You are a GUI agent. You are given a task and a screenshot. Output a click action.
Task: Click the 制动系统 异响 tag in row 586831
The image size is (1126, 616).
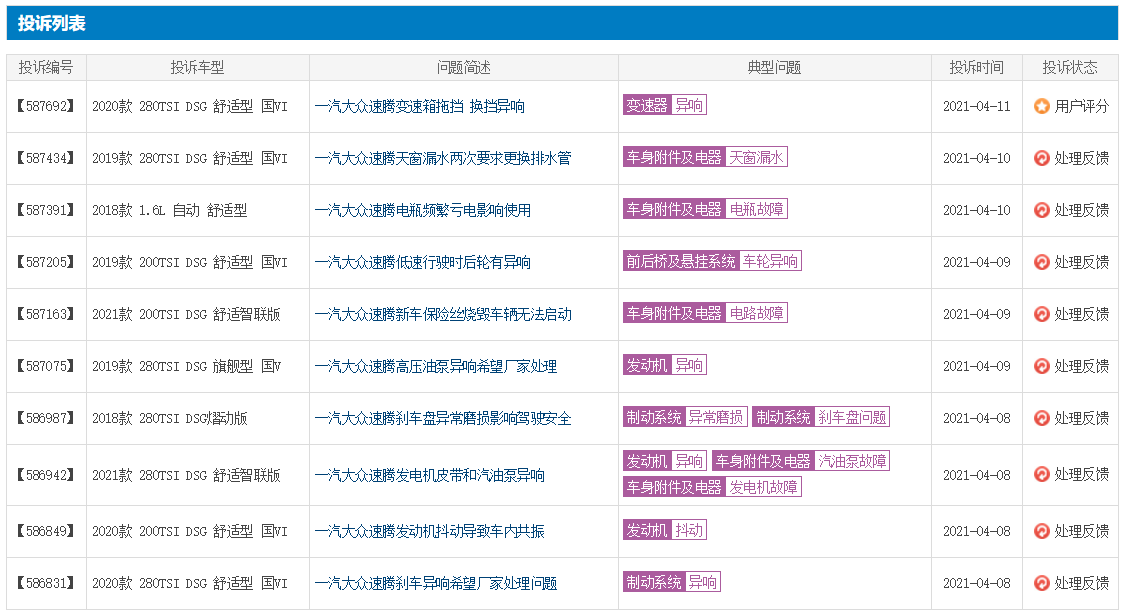pos(671,582)
